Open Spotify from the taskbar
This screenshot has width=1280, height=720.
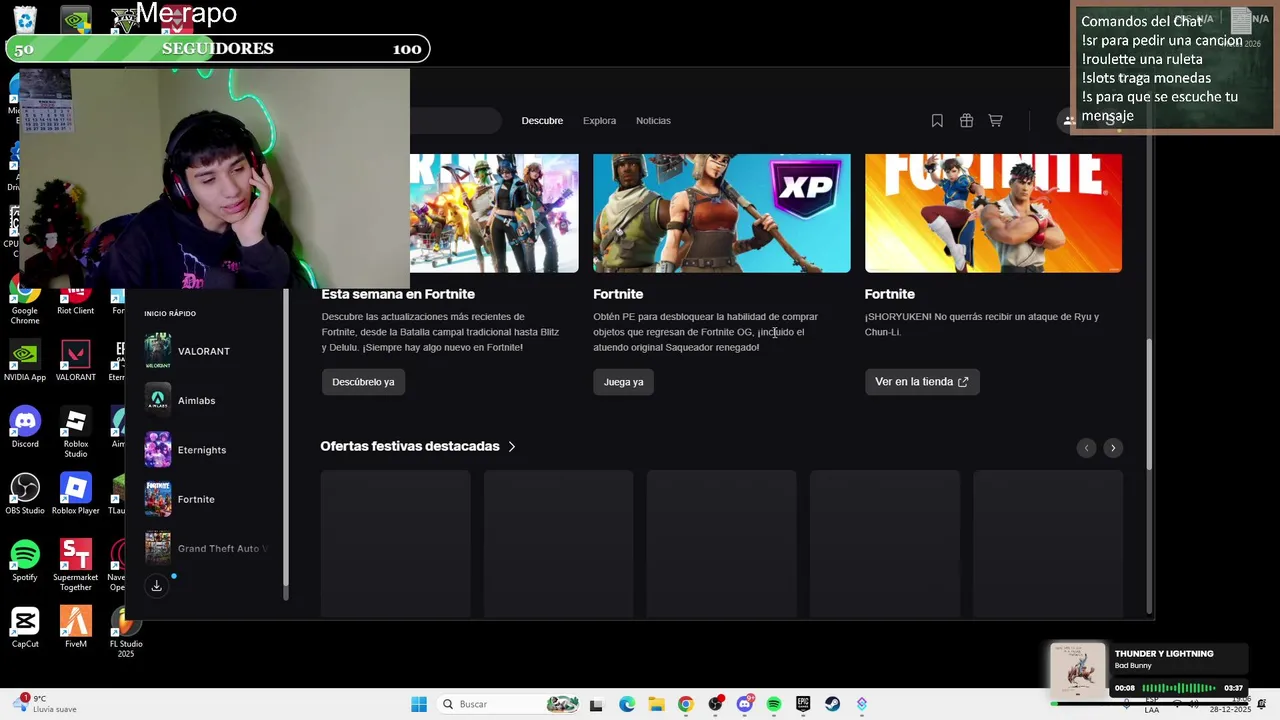774,705
